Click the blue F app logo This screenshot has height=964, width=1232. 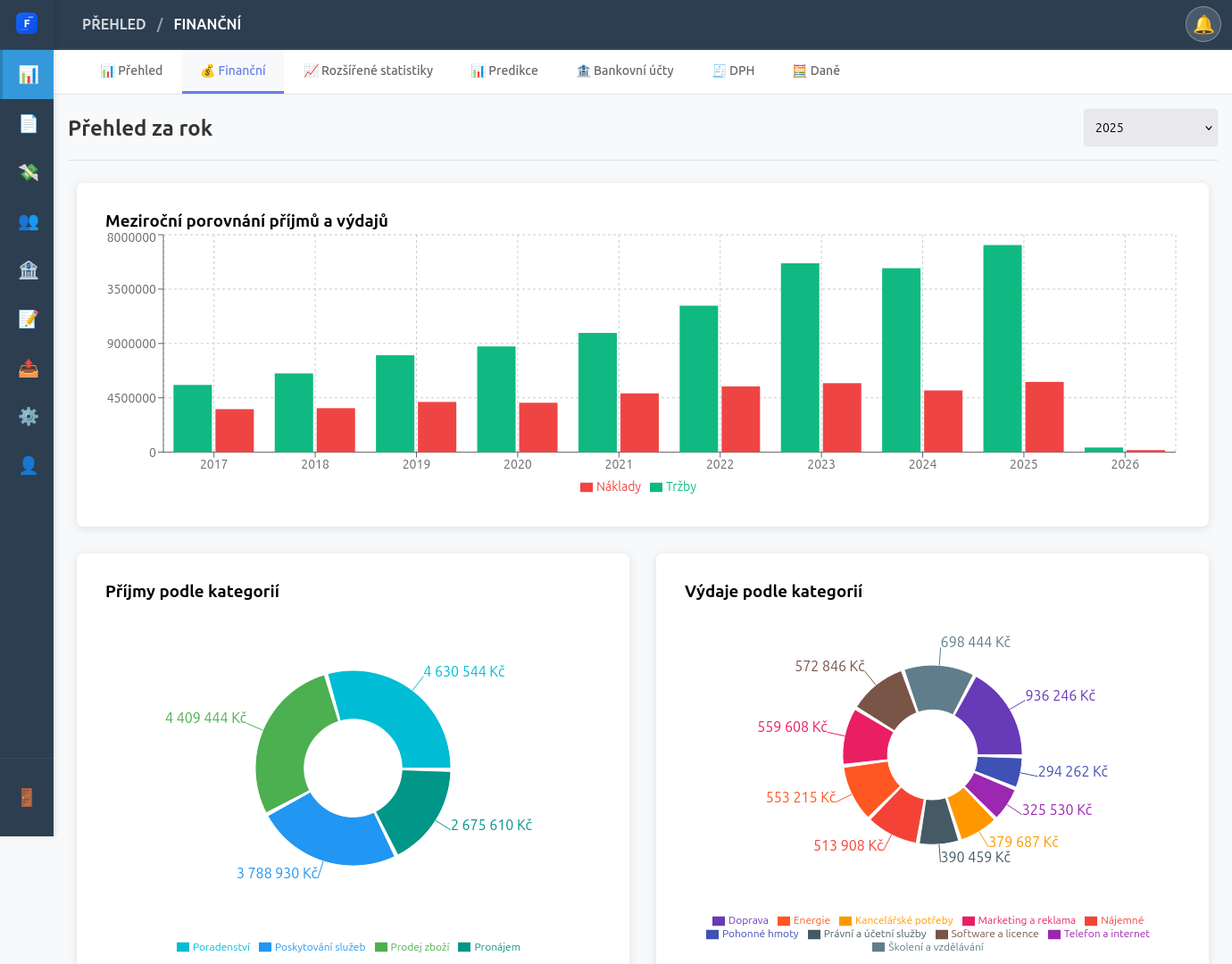point(27,23)
